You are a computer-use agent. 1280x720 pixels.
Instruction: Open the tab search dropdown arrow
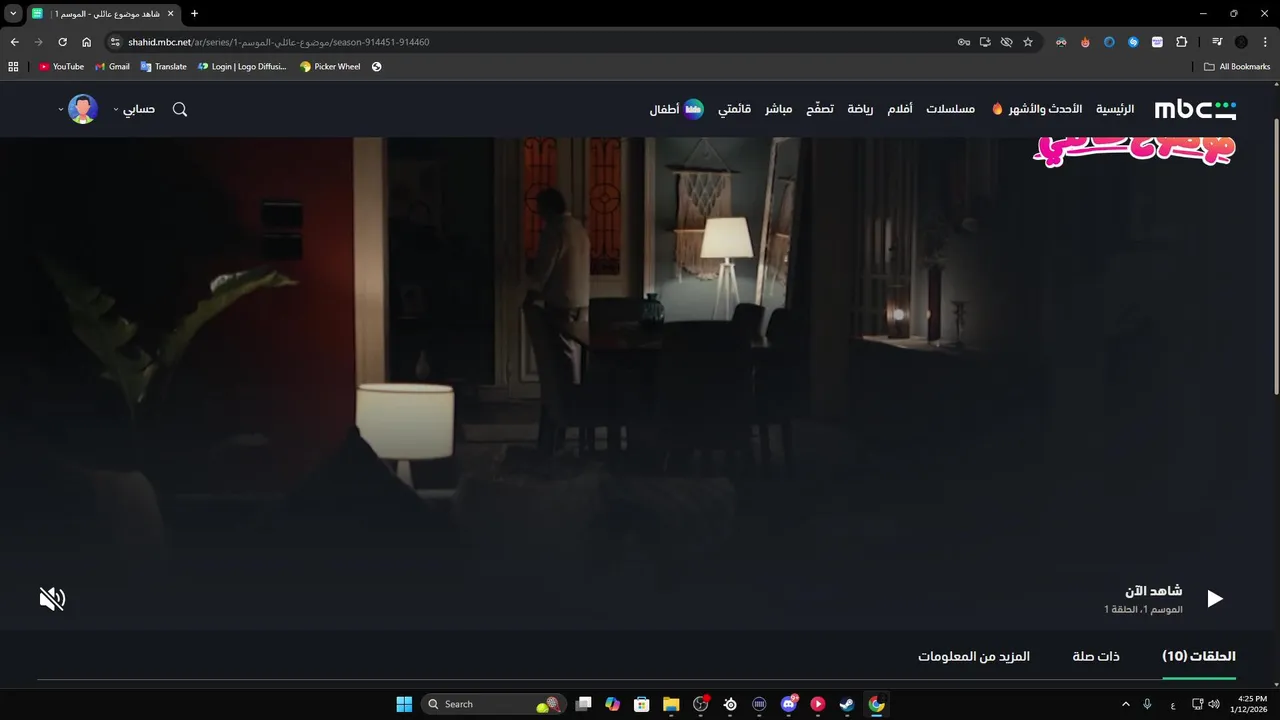tap(13, 13)
